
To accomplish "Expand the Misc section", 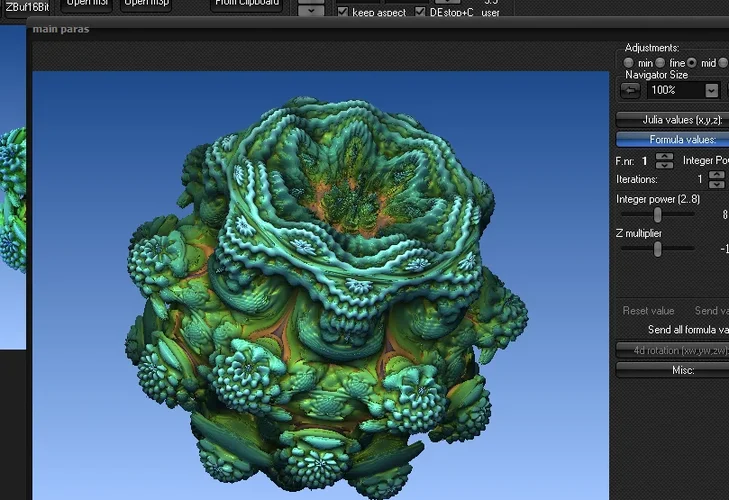I will (672, 370).
